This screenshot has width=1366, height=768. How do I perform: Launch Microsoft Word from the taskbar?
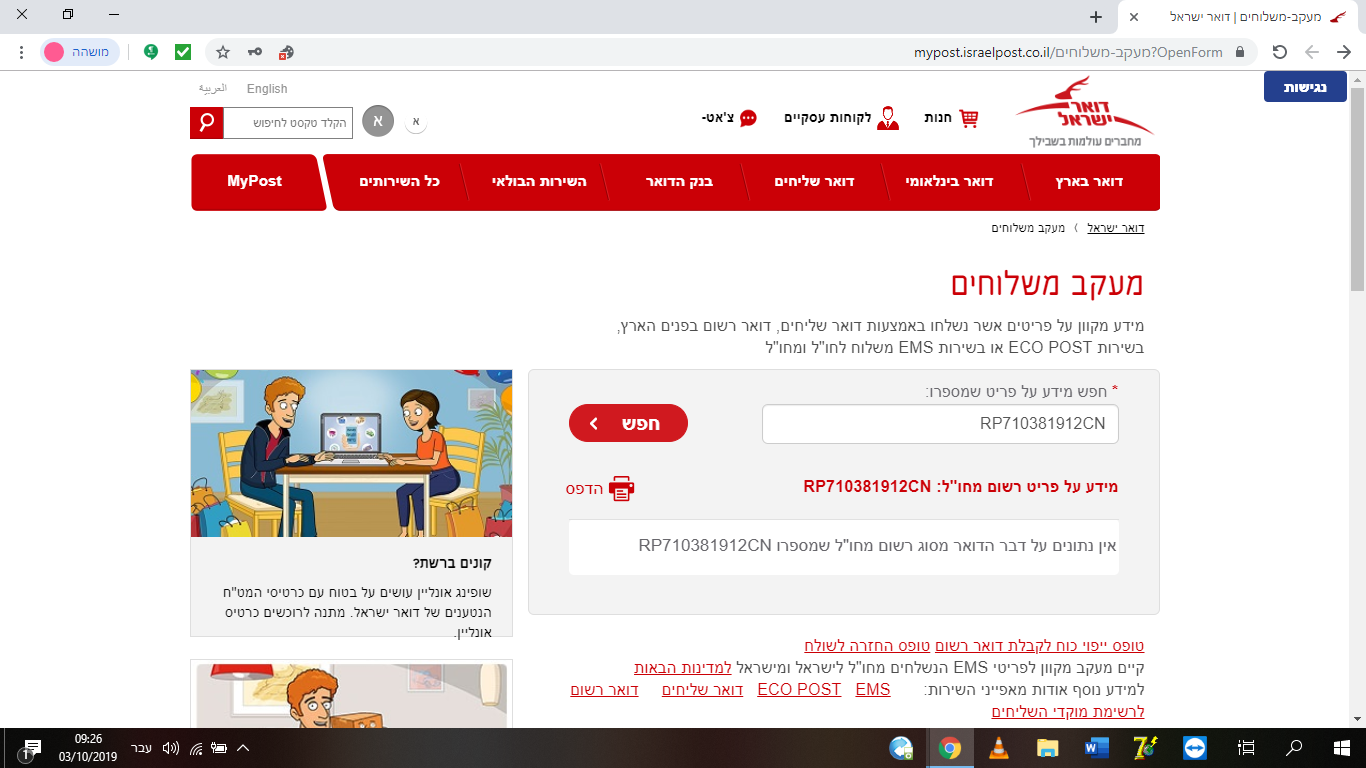pos(1097,748)
